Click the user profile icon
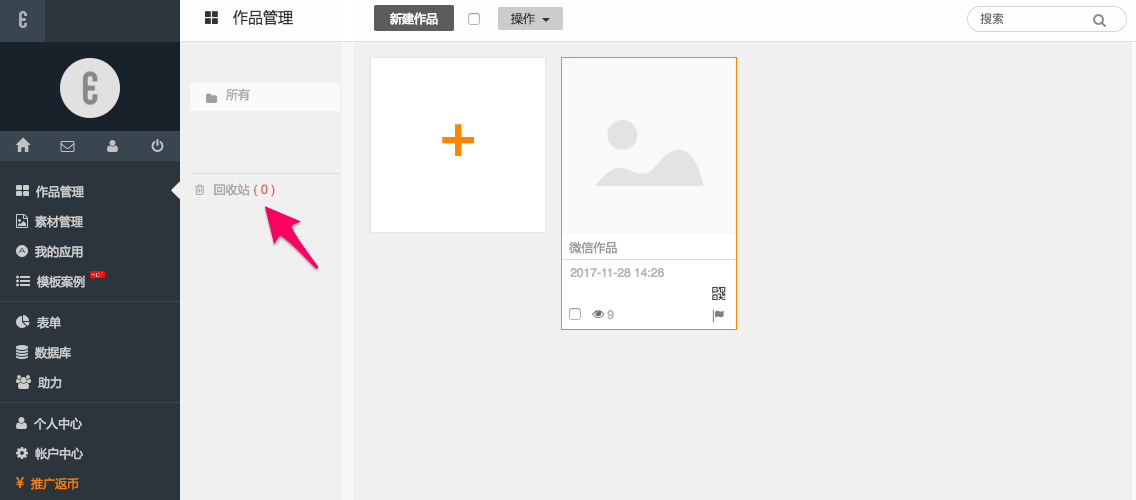This screenshot has height=500, width=1136. [112, 146]
